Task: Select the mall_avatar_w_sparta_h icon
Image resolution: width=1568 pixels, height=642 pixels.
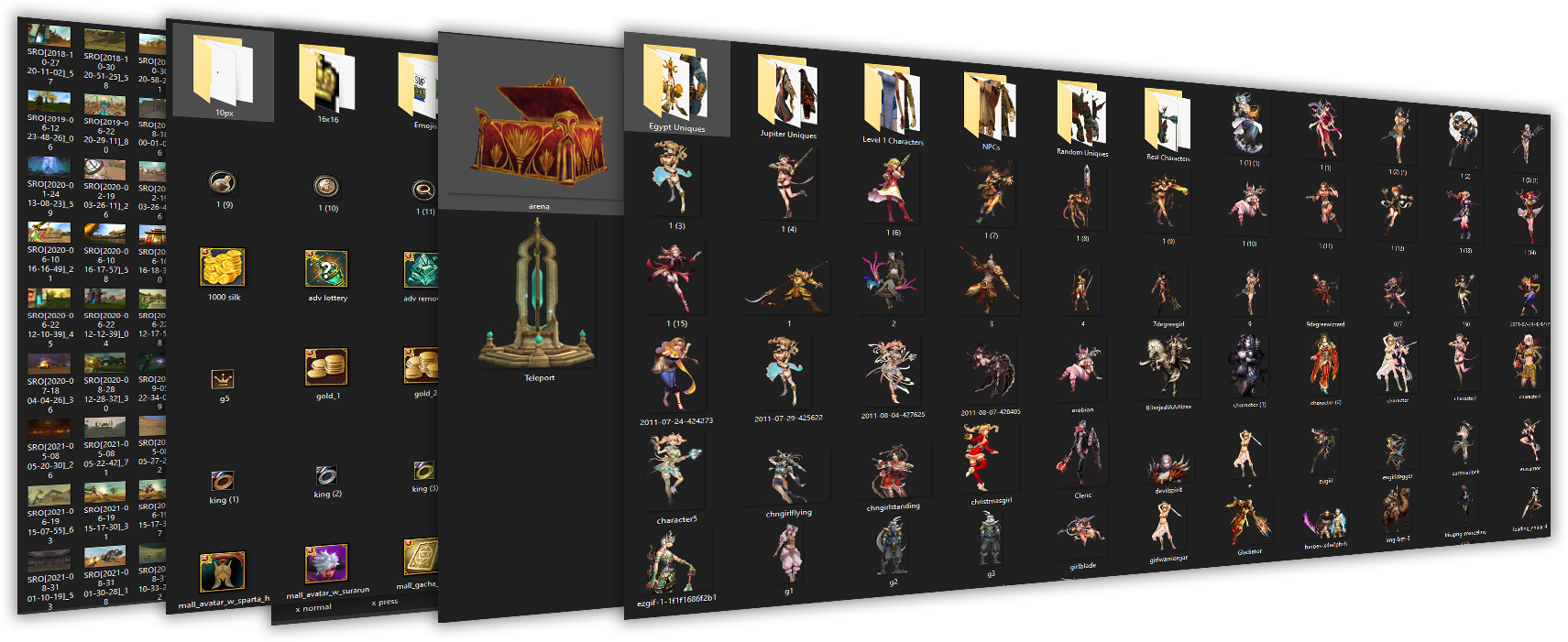Action: 223,572
